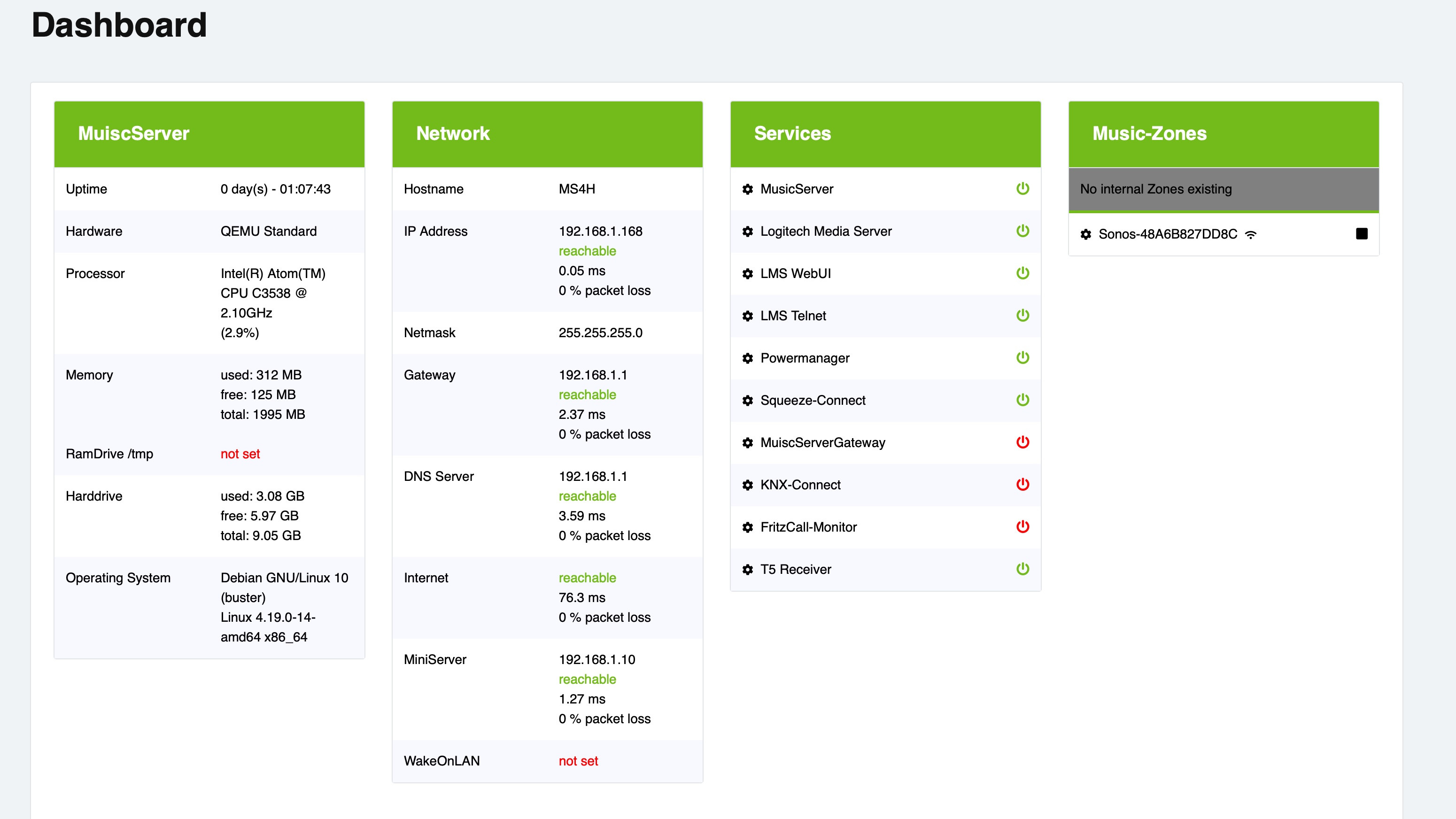
Task: Click the red 'not set' RamDrive value
Action: (x=240, y=454)
